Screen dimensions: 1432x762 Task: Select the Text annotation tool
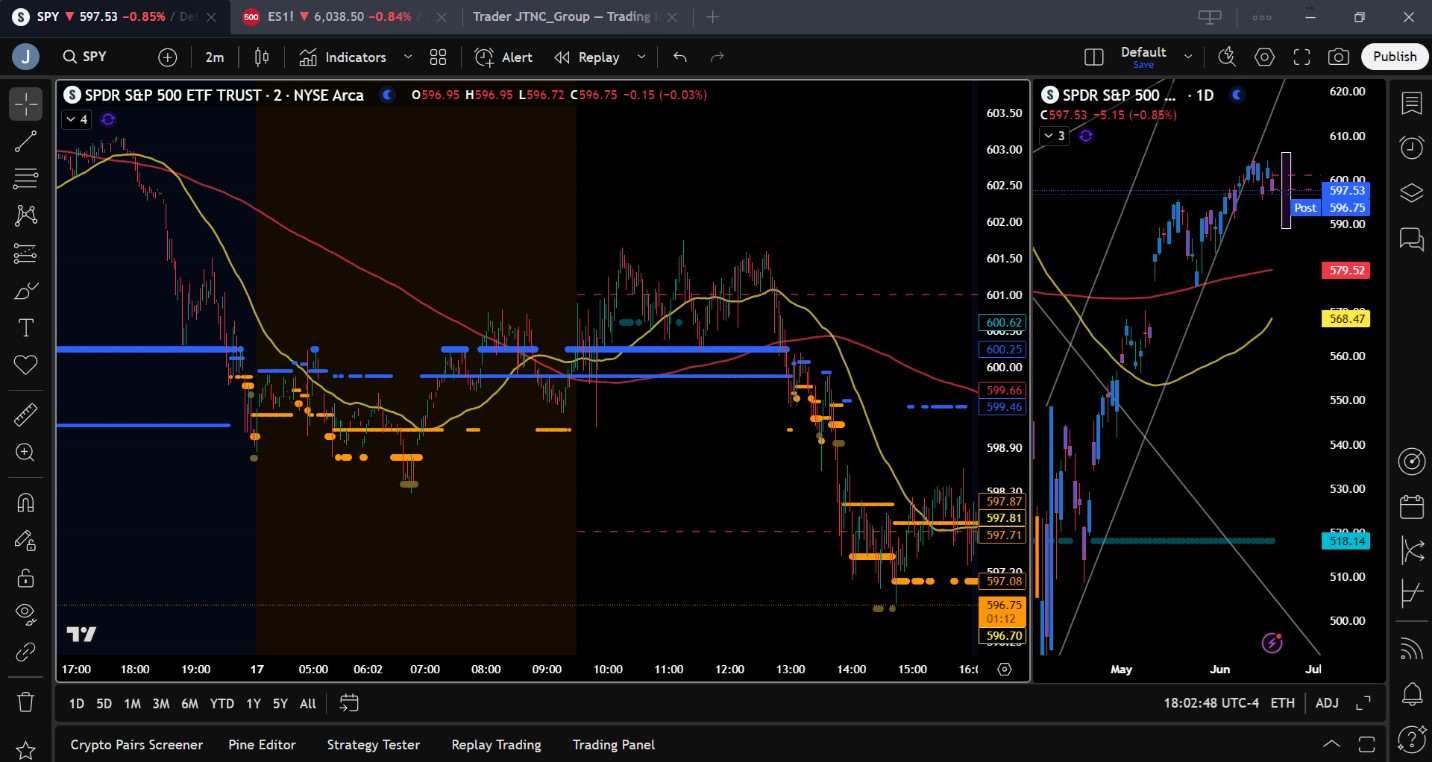[x=26, y=328]
